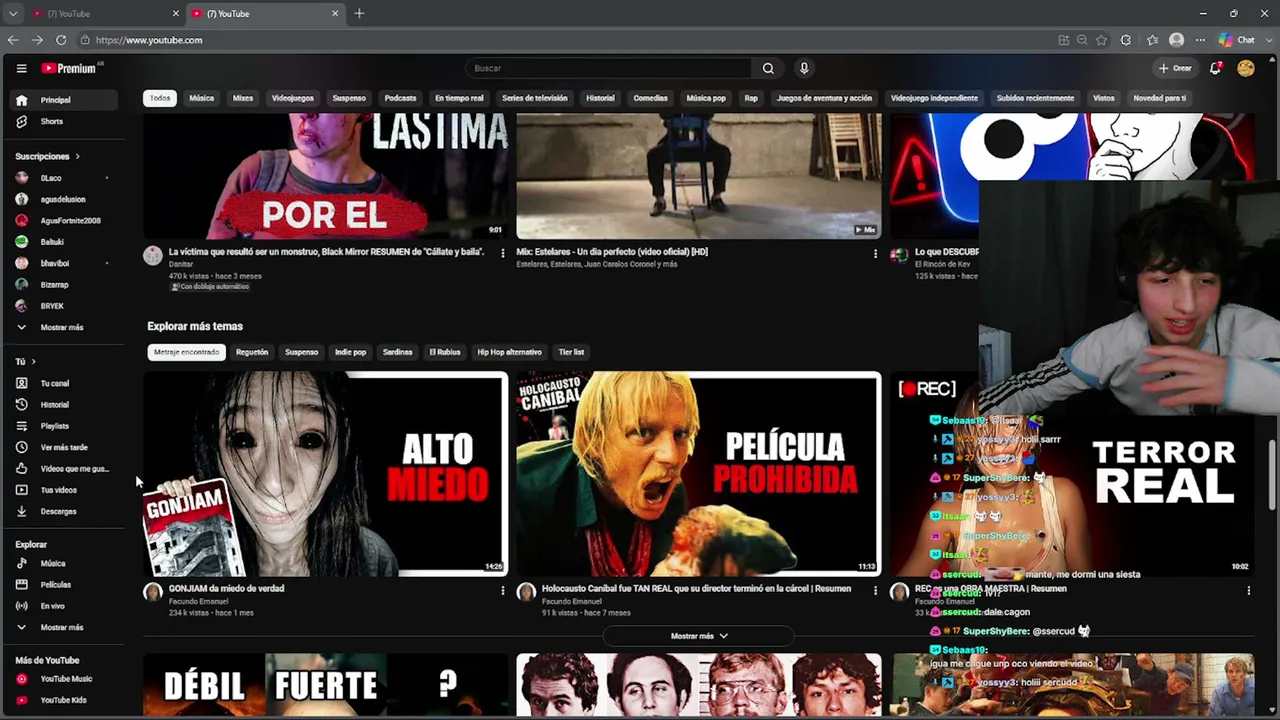Open Ver más tarde list
1280x720 pixels.
[x=65, y=447]
